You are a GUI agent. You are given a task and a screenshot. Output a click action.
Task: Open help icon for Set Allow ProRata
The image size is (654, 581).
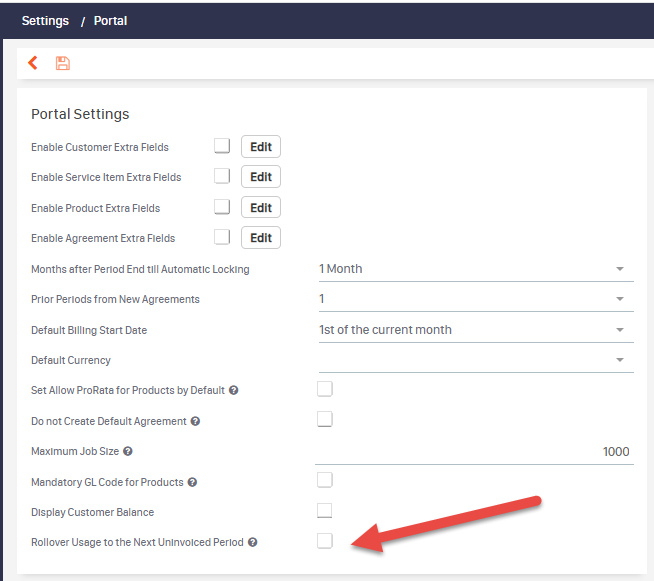tap(234, 390)
